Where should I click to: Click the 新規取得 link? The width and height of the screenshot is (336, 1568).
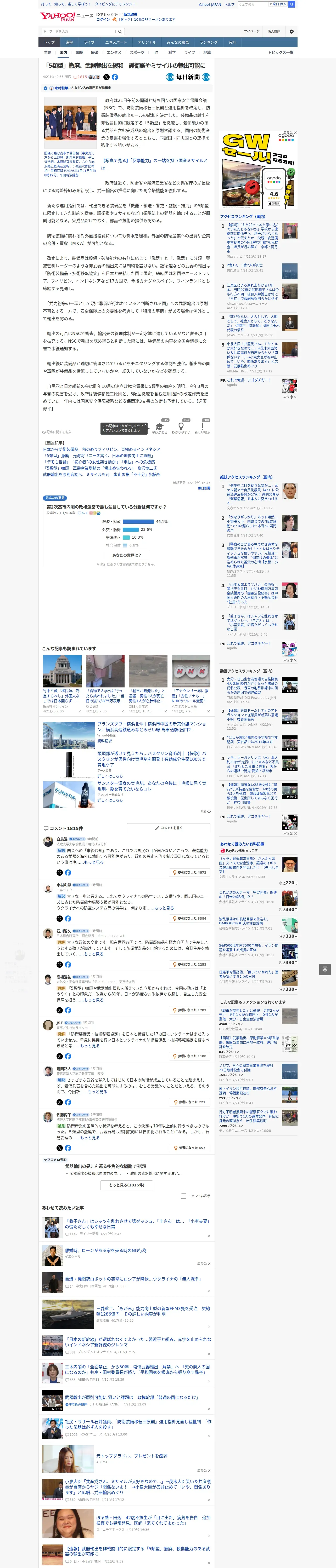131,14
